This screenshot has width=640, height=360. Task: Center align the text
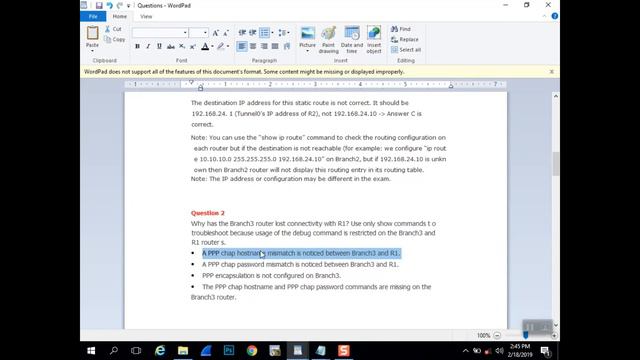pos(253,47)
